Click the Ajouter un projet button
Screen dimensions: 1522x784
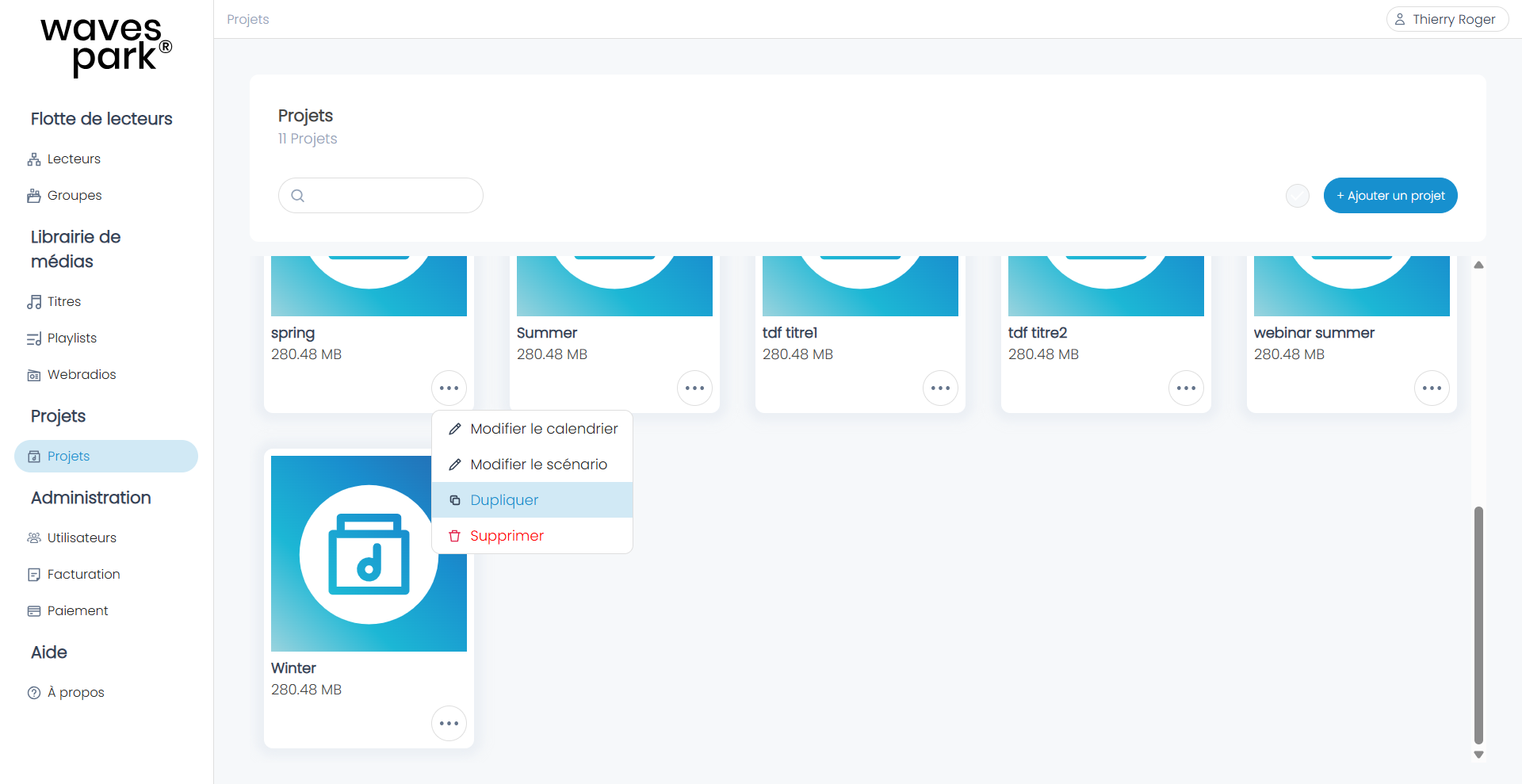[1390, 196]
